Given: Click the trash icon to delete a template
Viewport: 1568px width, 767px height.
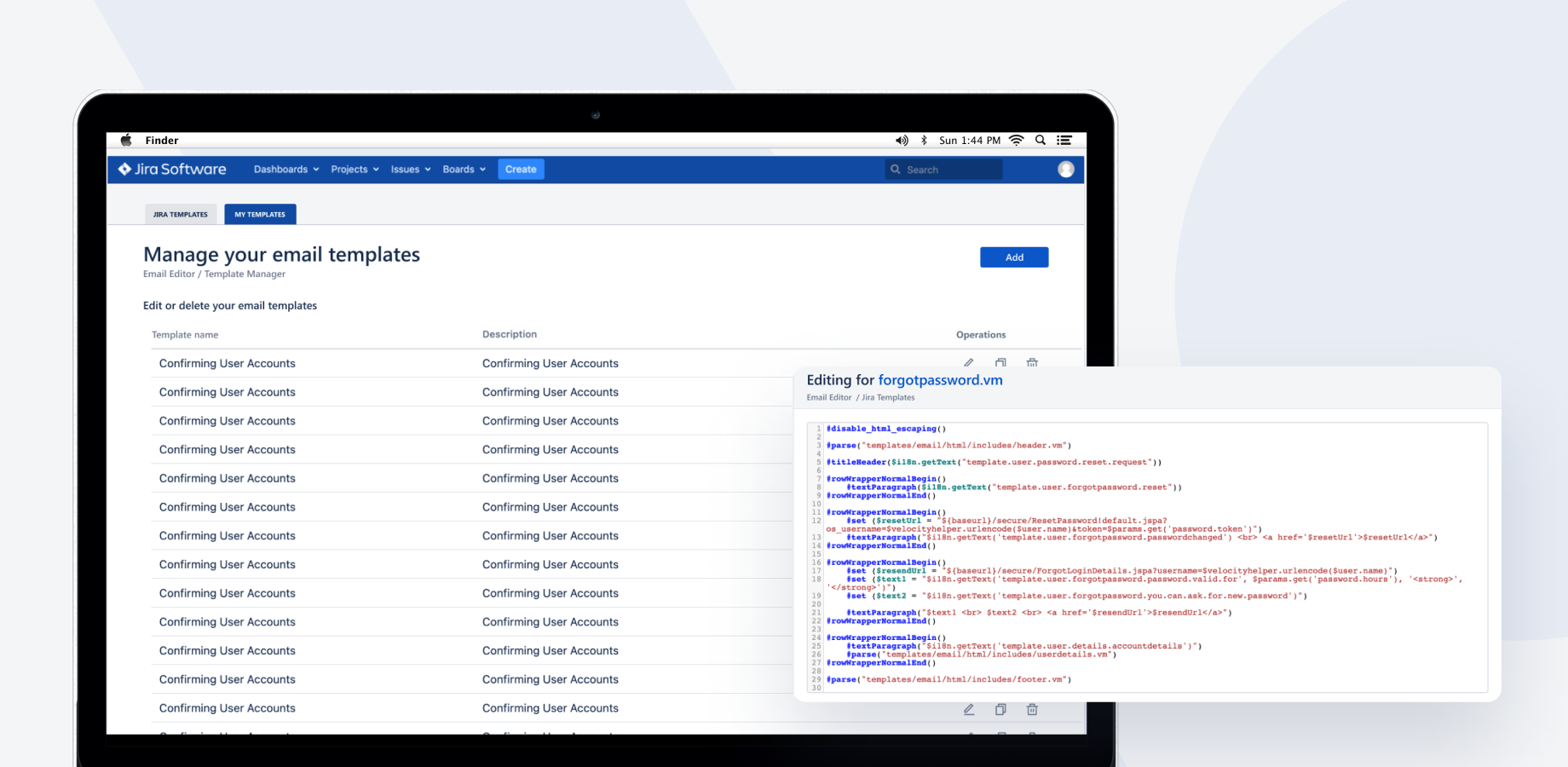Looking at the screenshot, I should tap(1032, 362).
